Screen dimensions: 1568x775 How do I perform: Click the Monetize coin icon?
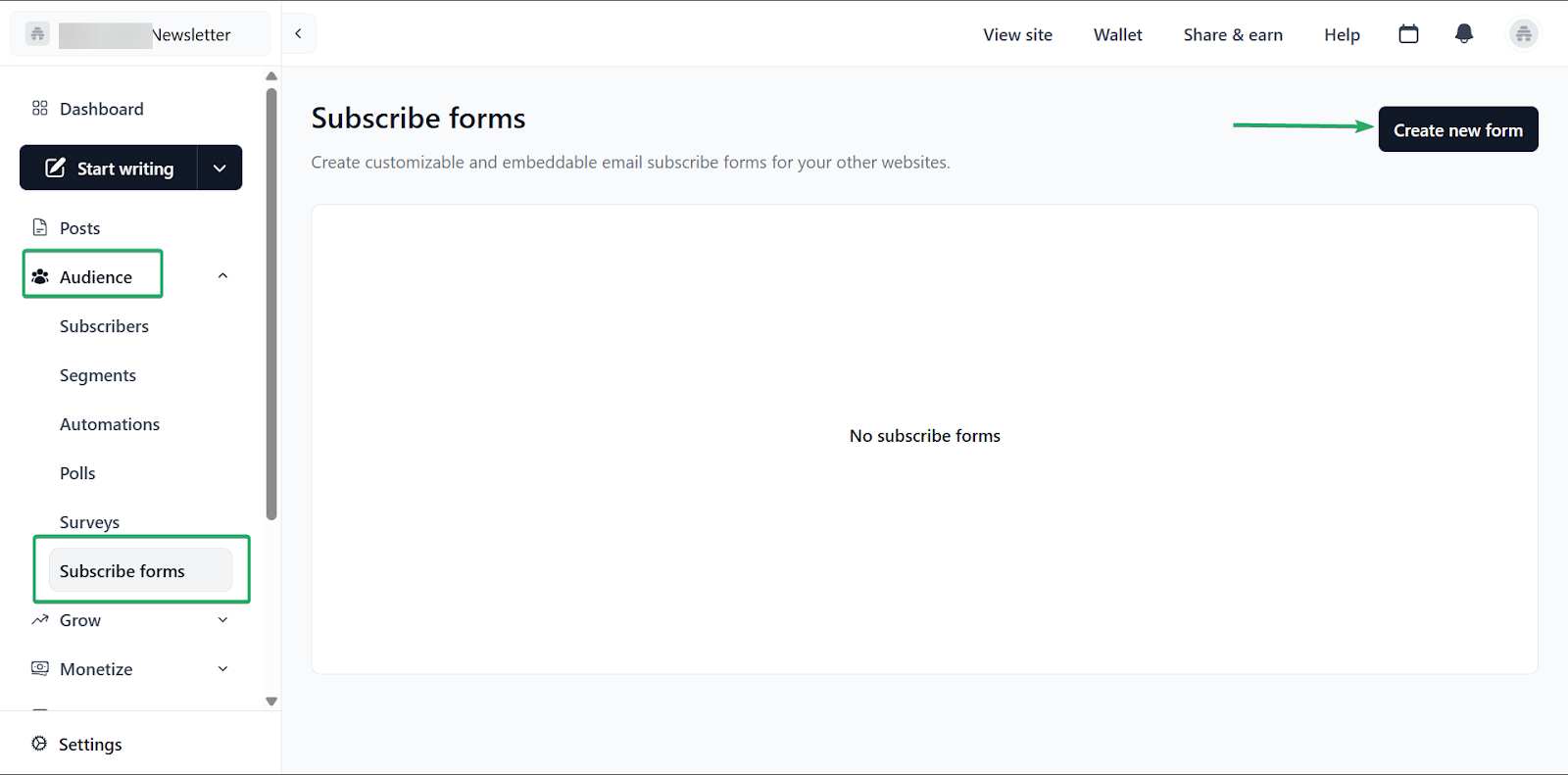pos(40,668)
